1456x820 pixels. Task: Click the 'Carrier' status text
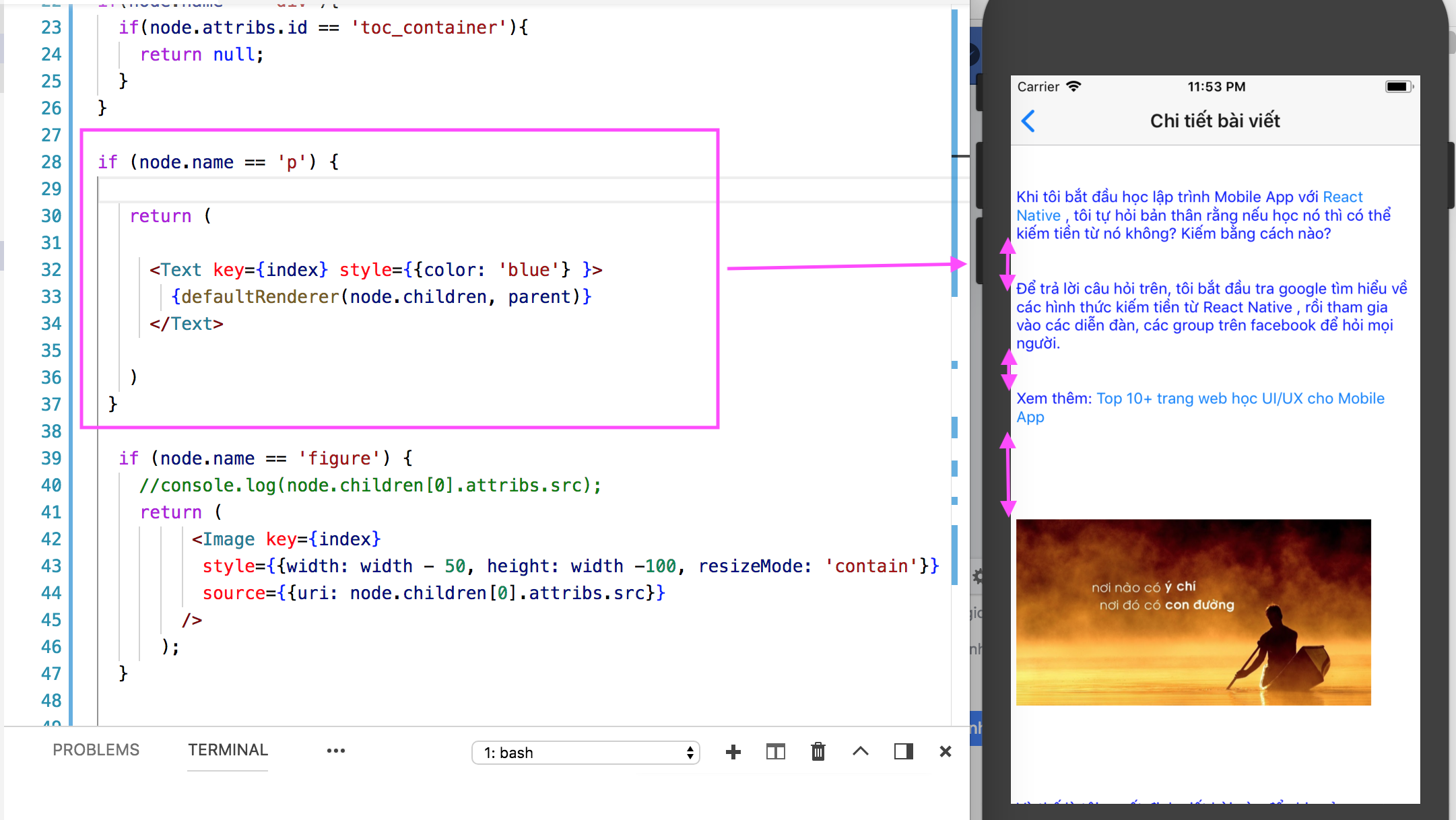(1038, 87)
